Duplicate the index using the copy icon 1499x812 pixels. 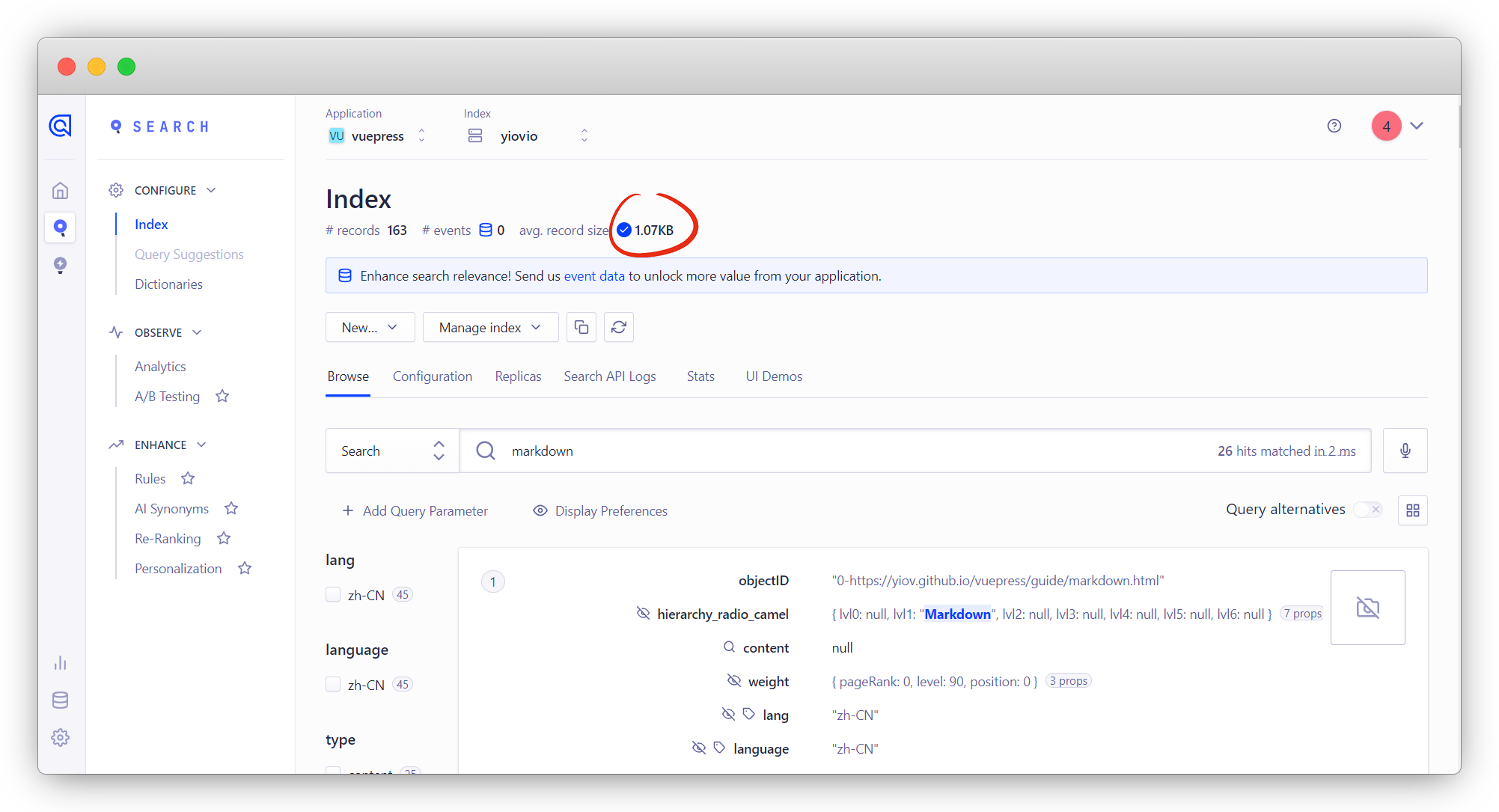(x=581, y=327)
